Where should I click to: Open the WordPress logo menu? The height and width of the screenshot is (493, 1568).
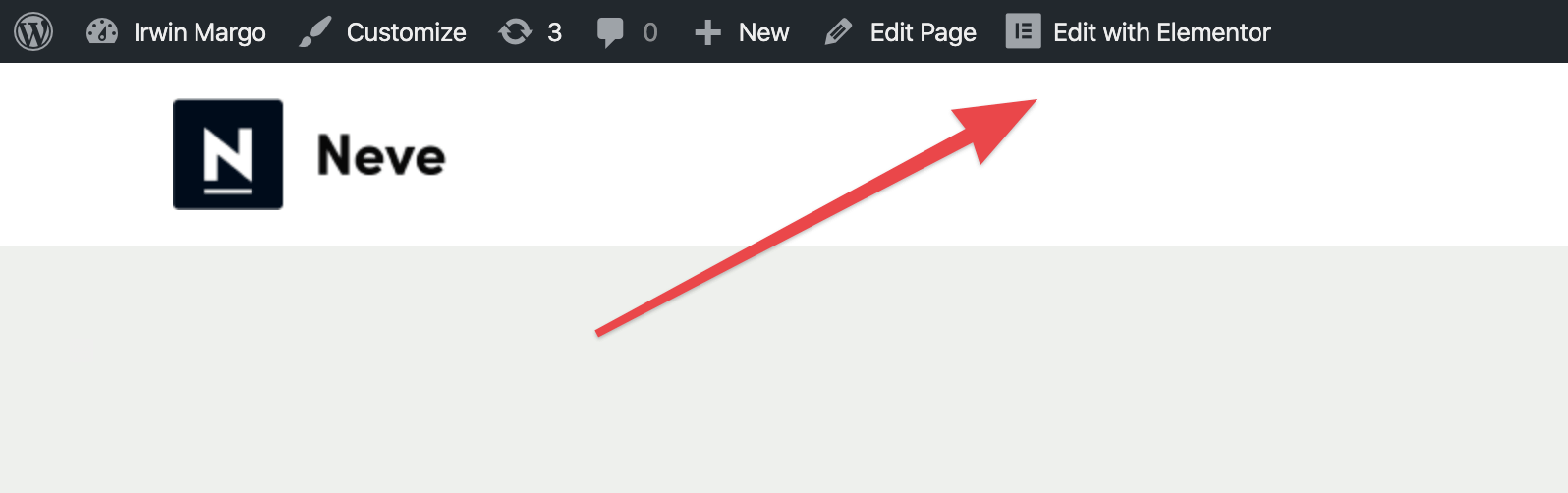(33, 31)
